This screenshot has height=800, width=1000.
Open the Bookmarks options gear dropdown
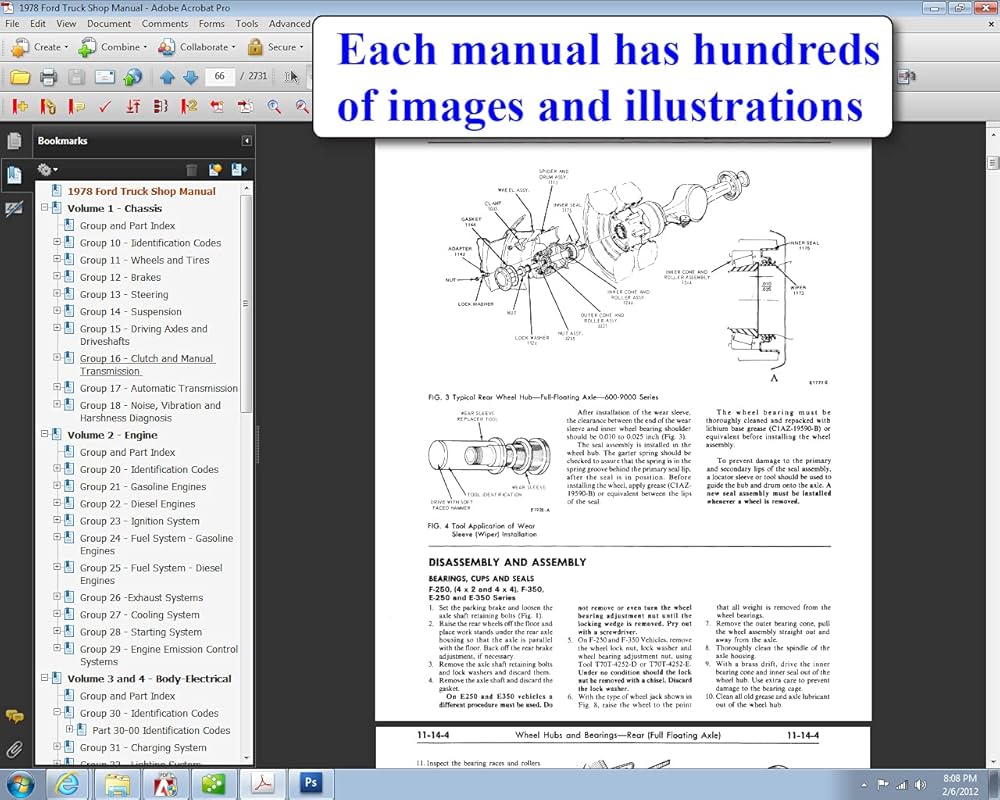[x=47, y=170]
